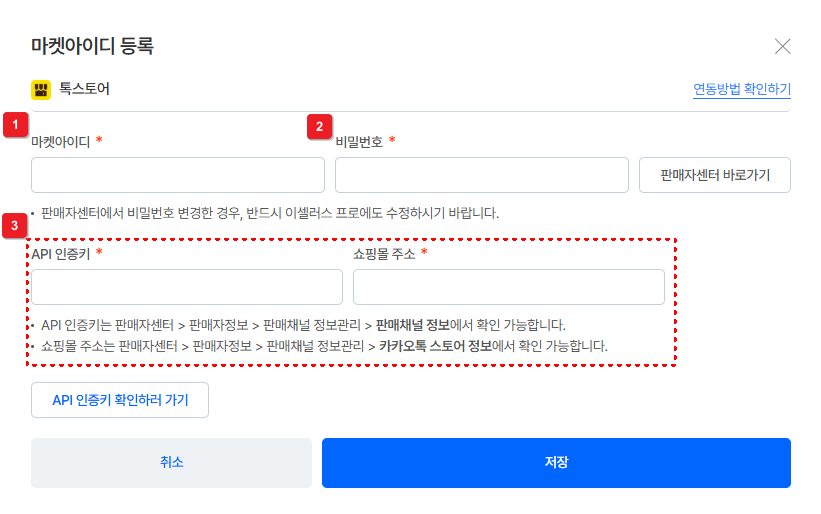Focus the 마켓아이디 input field
This screenshot has width=821, height=514.
point(178,174)
